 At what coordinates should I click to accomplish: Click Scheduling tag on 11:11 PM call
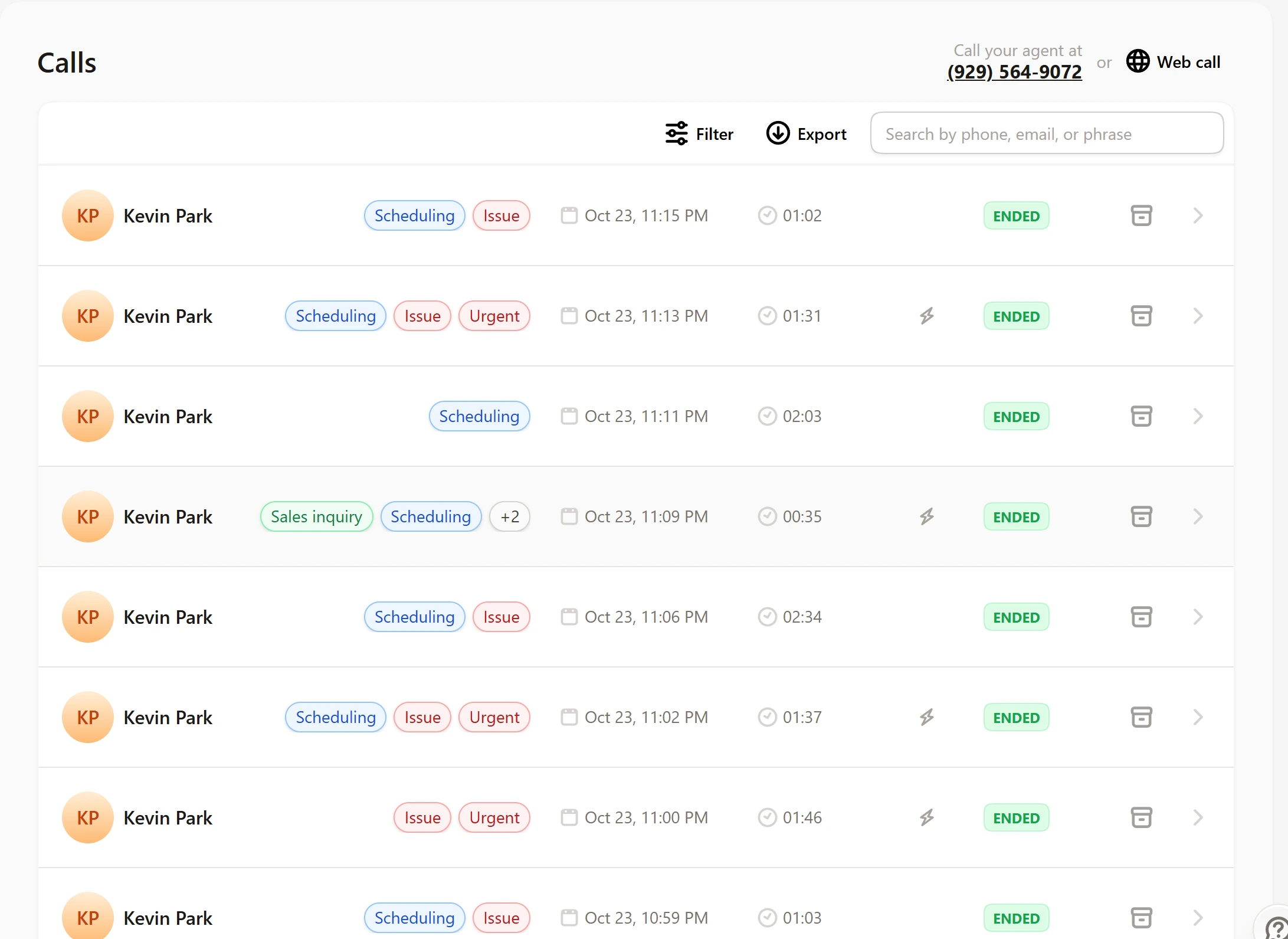tap(479, 416)
